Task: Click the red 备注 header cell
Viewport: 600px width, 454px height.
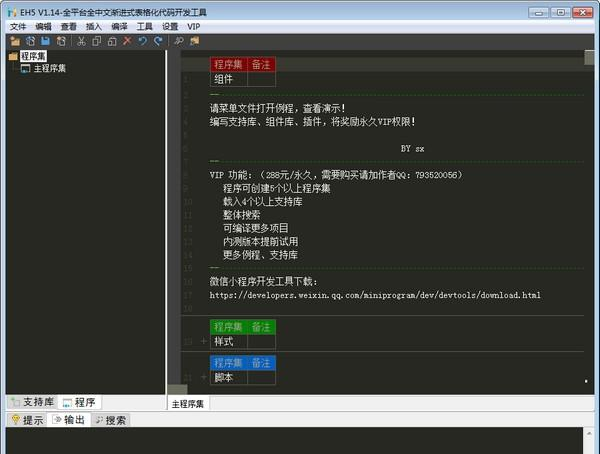Action: [261, 64]
